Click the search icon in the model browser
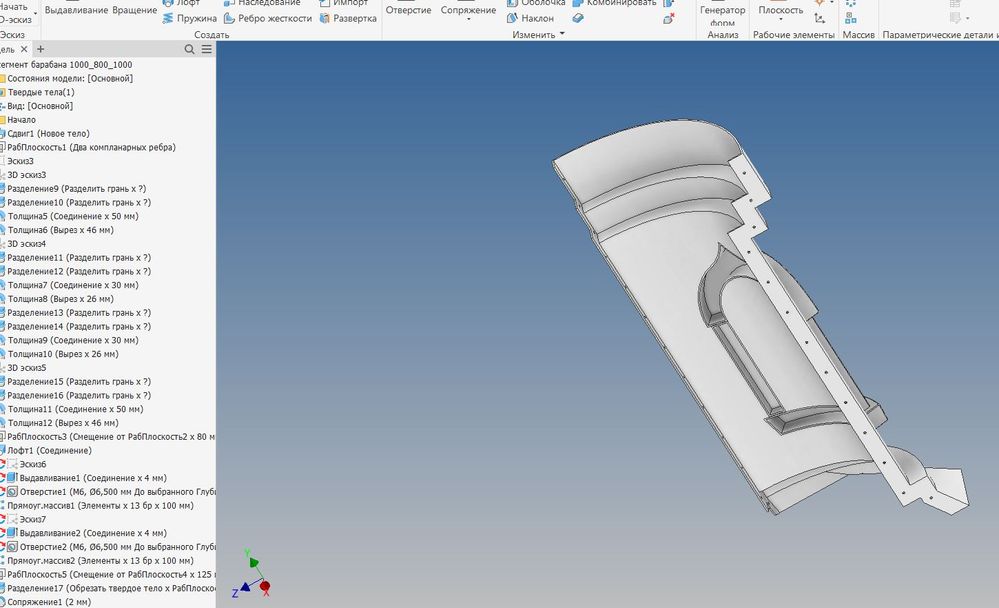Image resolution: width=999 pixels, height=608 pixels. [x=190, y=48]
